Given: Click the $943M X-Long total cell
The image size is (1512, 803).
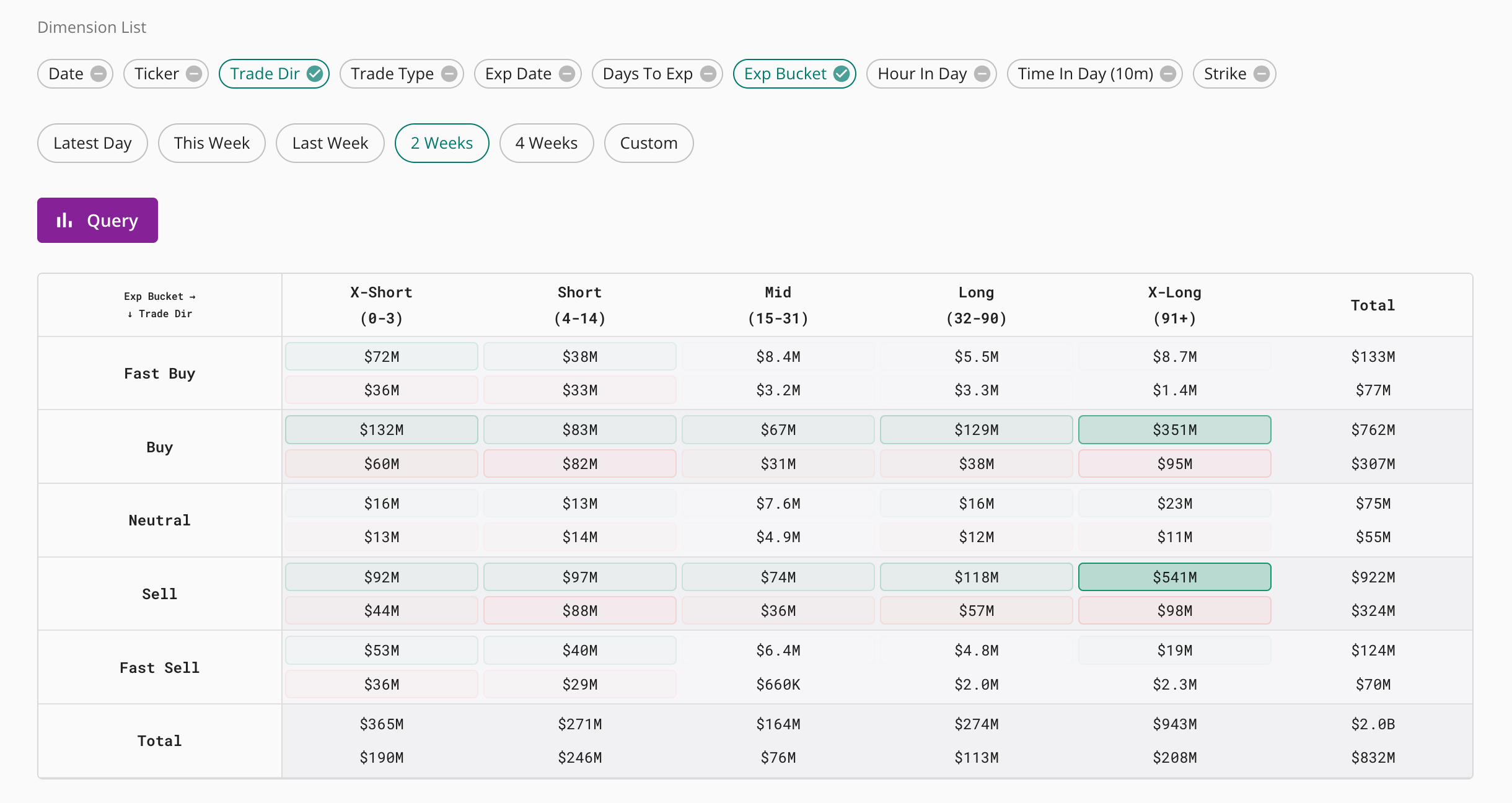Looking at the screenshot, I should [1175, 724].
